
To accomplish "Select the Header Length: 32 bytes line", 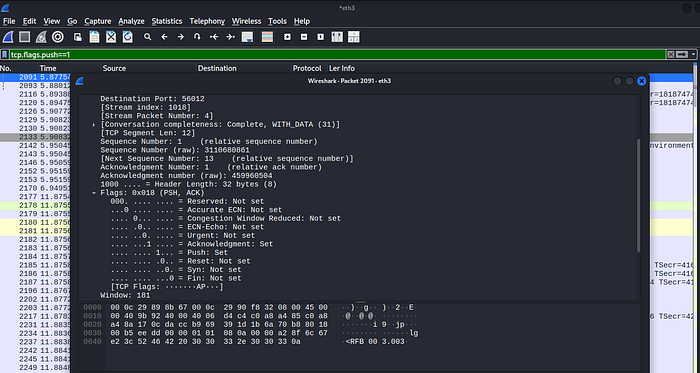I will [x=188, y=184].
